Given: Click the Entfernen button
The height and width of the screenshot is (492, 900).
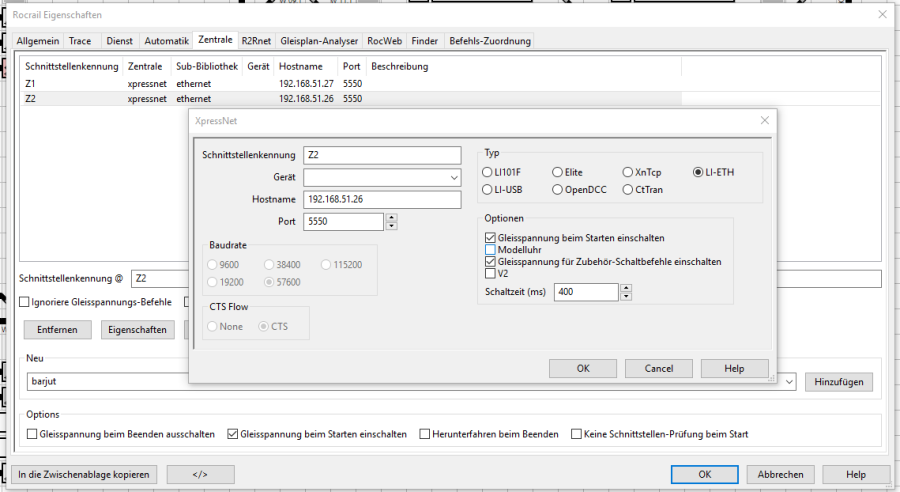Looking at the screenshot, I should (x=57, y=329).
